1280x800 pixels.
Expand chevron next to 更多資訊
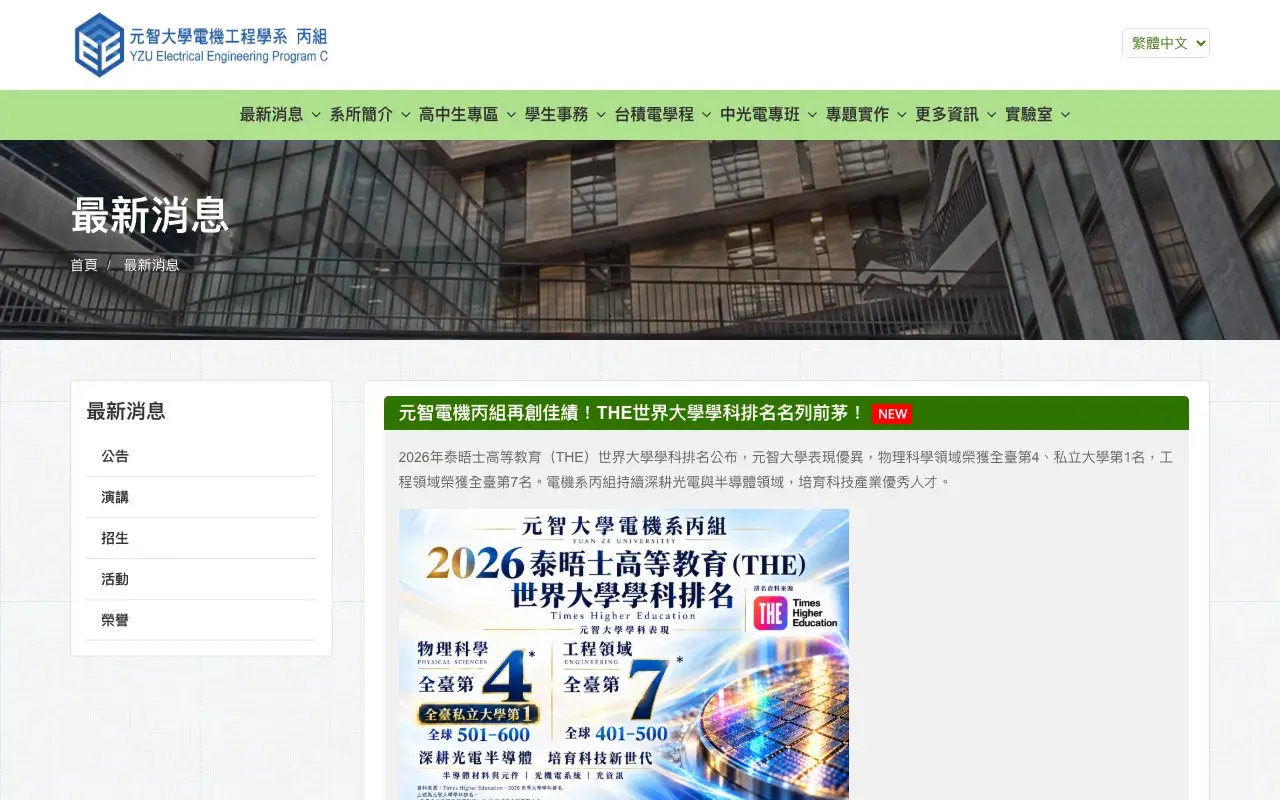click(x=991, y=115)
